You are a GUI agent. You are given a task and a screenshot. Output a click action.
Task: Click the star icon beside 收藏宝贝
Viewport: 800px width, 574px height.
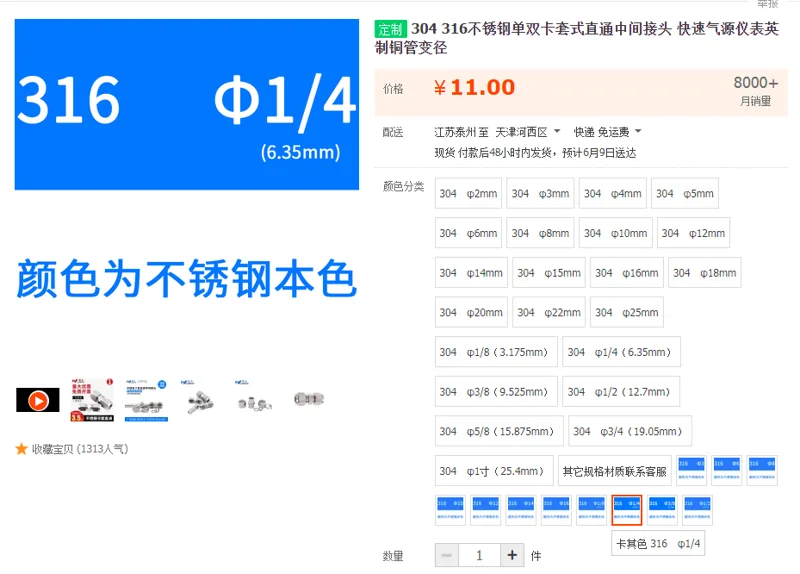[x=21, y=449]
